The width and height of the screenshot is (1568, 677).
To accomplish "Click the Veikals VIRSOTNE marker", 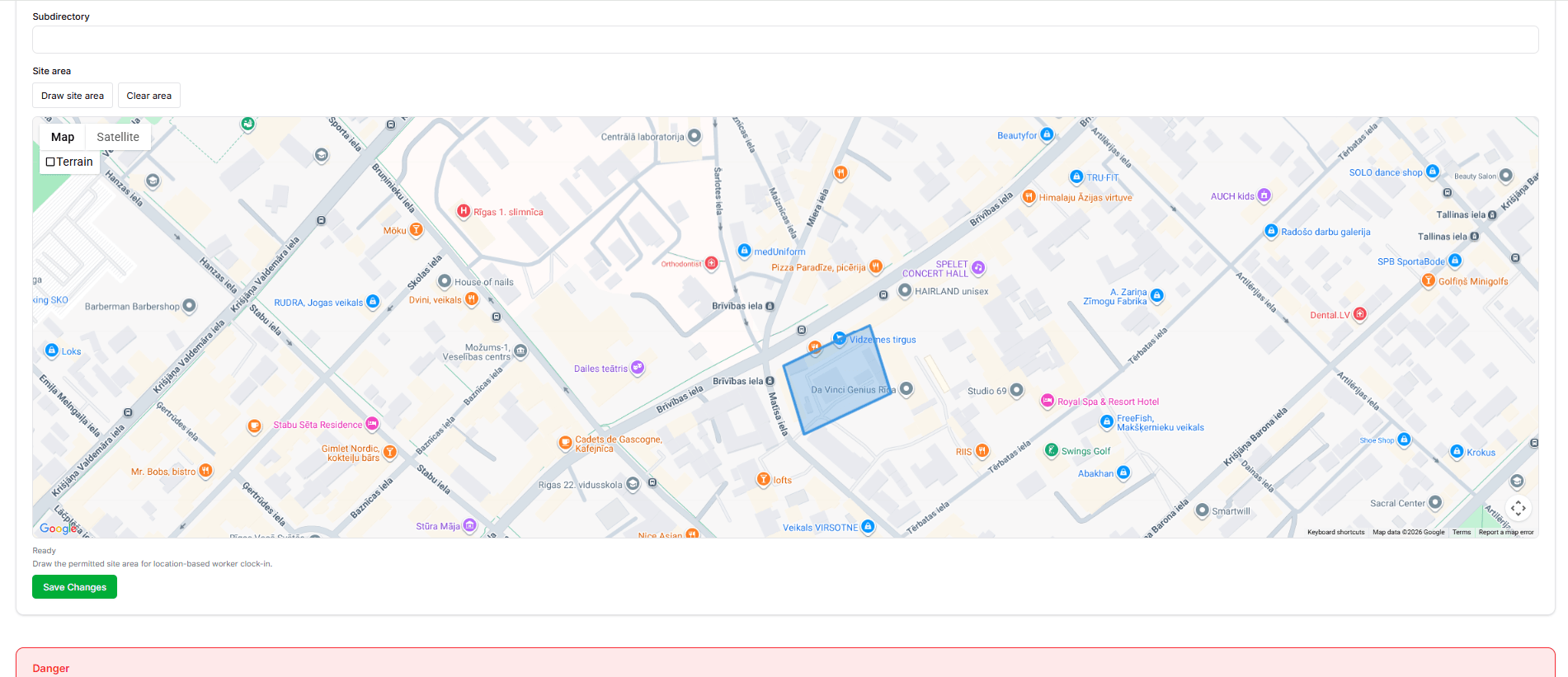I will pyautogui.click(x=868, y=527).
